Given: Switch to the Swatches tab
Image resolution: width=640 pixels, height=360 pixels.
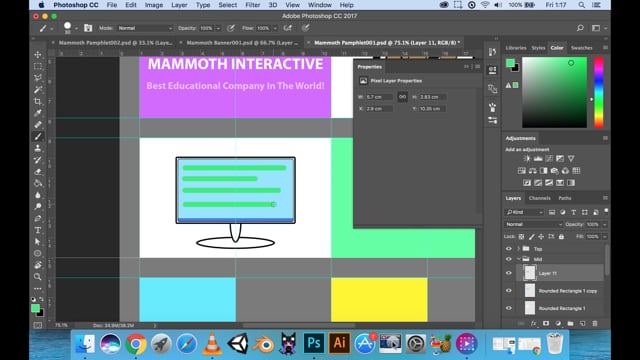Looking at the screenshot, I should pos(581,48).
